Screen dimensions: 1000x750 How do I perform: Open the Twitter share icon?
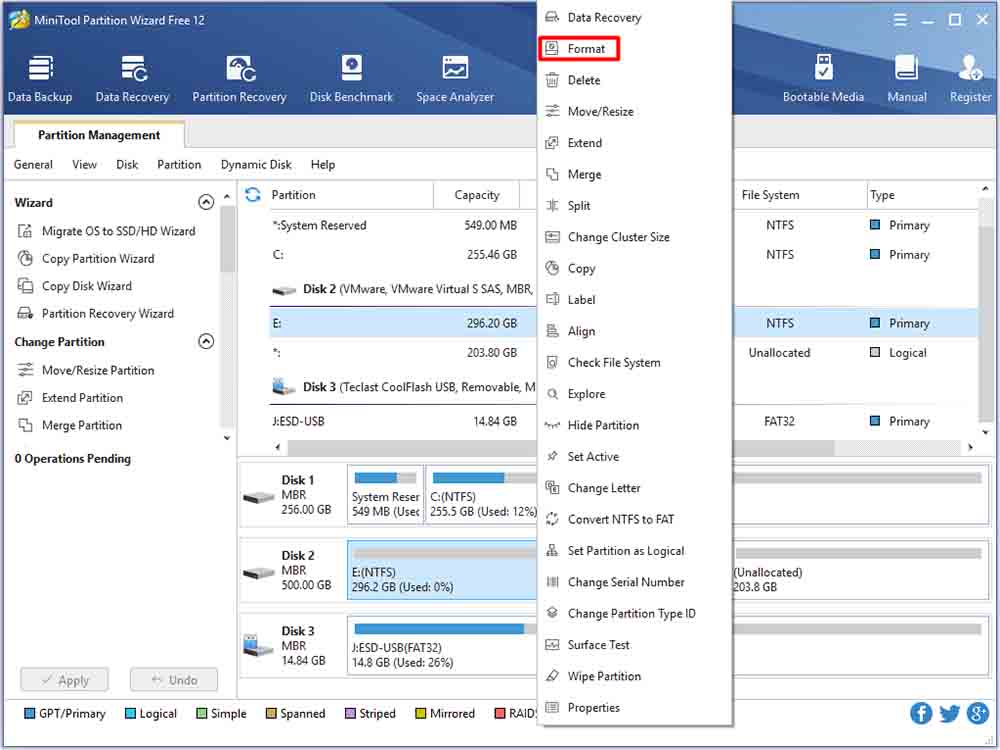click(x=950, y=713)
